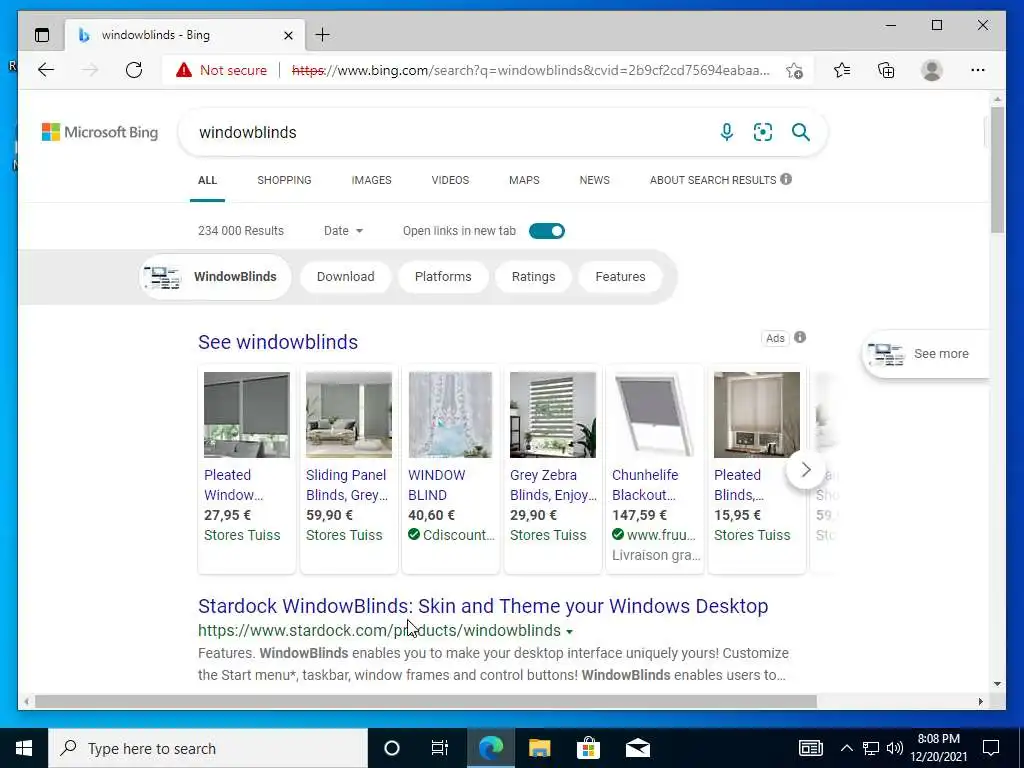The image size is (1024, 768).
Task: Switch to the MAPS tab
Action: point(524,180)
